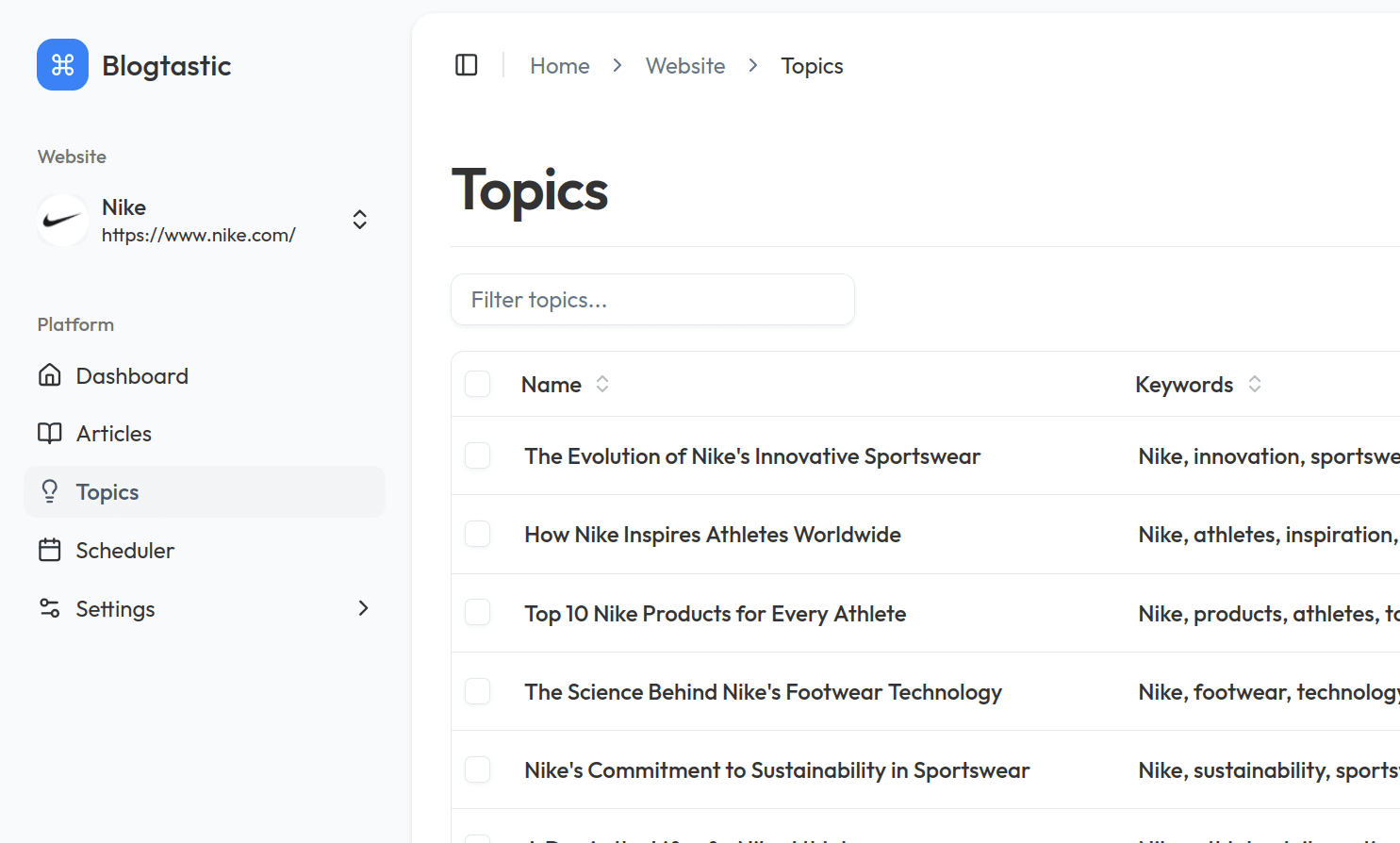This screenshot has height=843, width=1400.
Task: Click the Filter topics search field
Action: (652, 299)
